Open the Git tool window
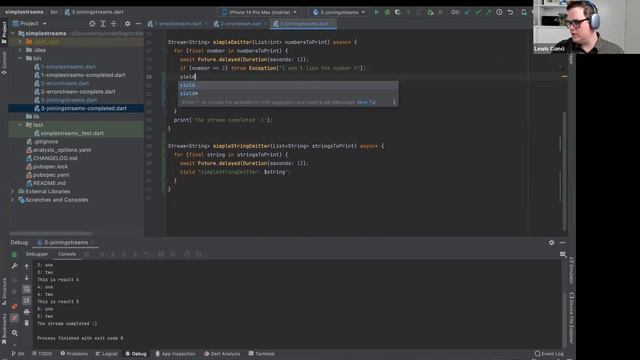640x360 pixels. click(18, 354)
